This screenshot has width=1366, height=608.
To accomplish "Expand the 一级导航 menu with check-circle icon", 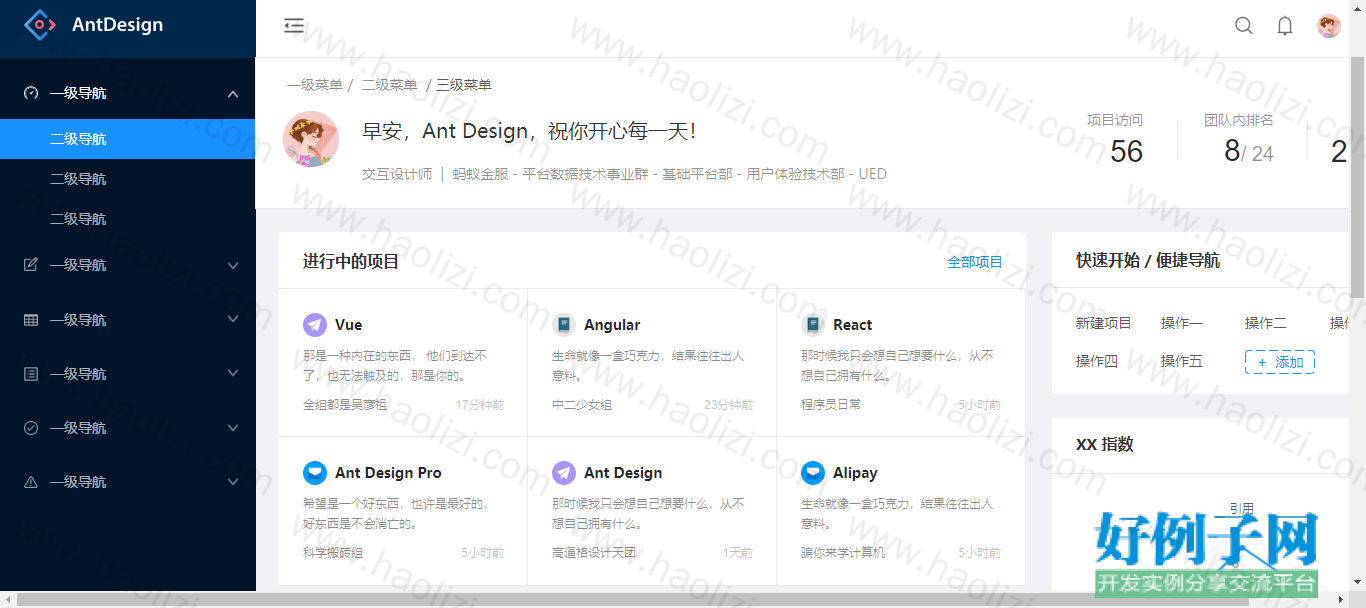I will click(x=233, y=428).
